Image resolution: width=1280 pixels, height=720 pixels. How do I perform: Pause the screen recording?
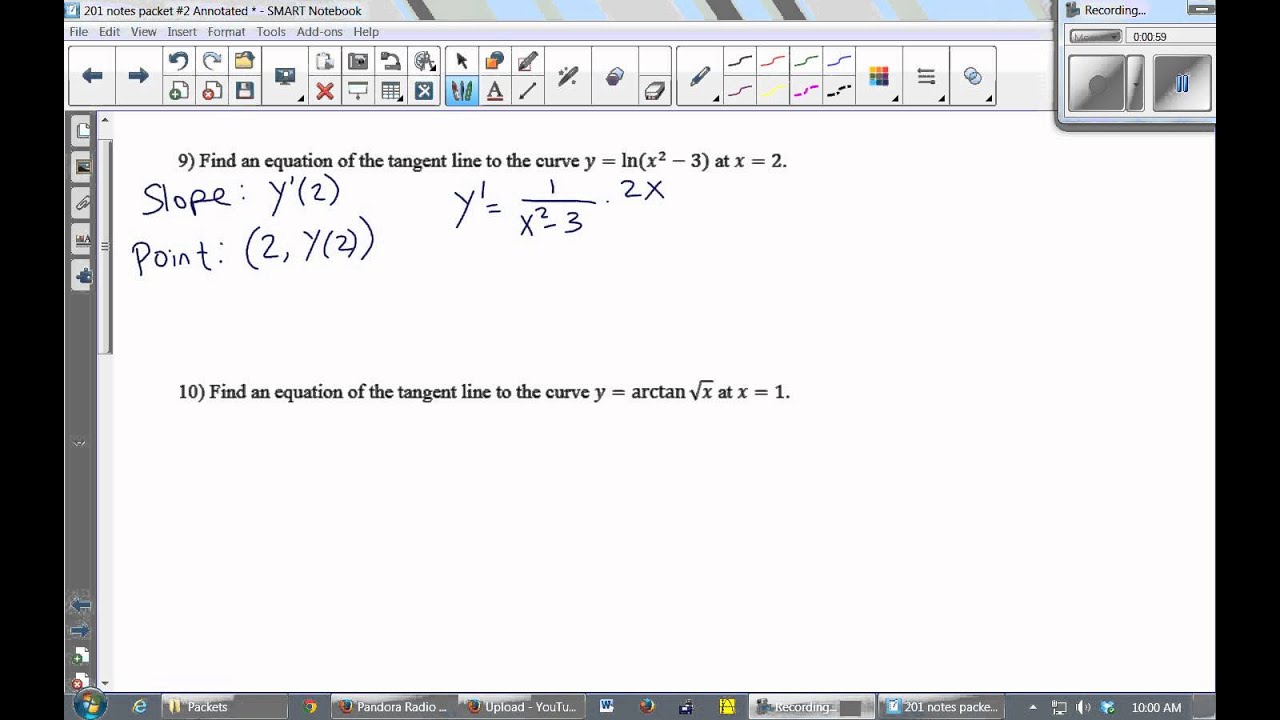pyautogui.click(x=1182, y=83)
